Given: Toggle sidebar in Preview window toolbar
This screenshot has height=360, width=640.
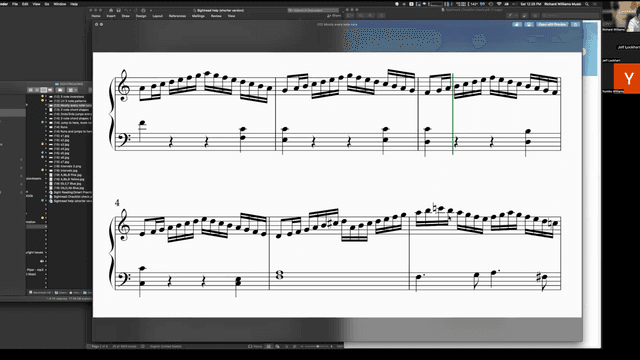Looking at the screenshot, I should coord(349,16).
